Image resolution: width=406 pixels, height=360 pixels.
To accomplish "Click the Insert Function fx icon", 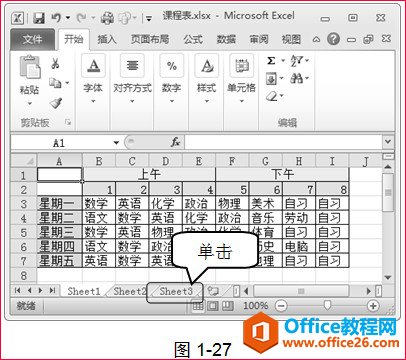I will [175, 143].
